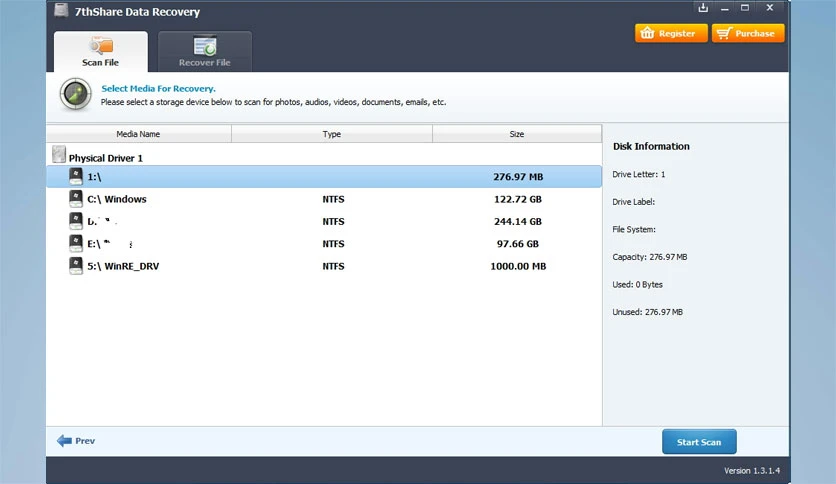The image size is (836, 484).
Task: Click the blue Prev arrow icon
Action: coord(64,441)
